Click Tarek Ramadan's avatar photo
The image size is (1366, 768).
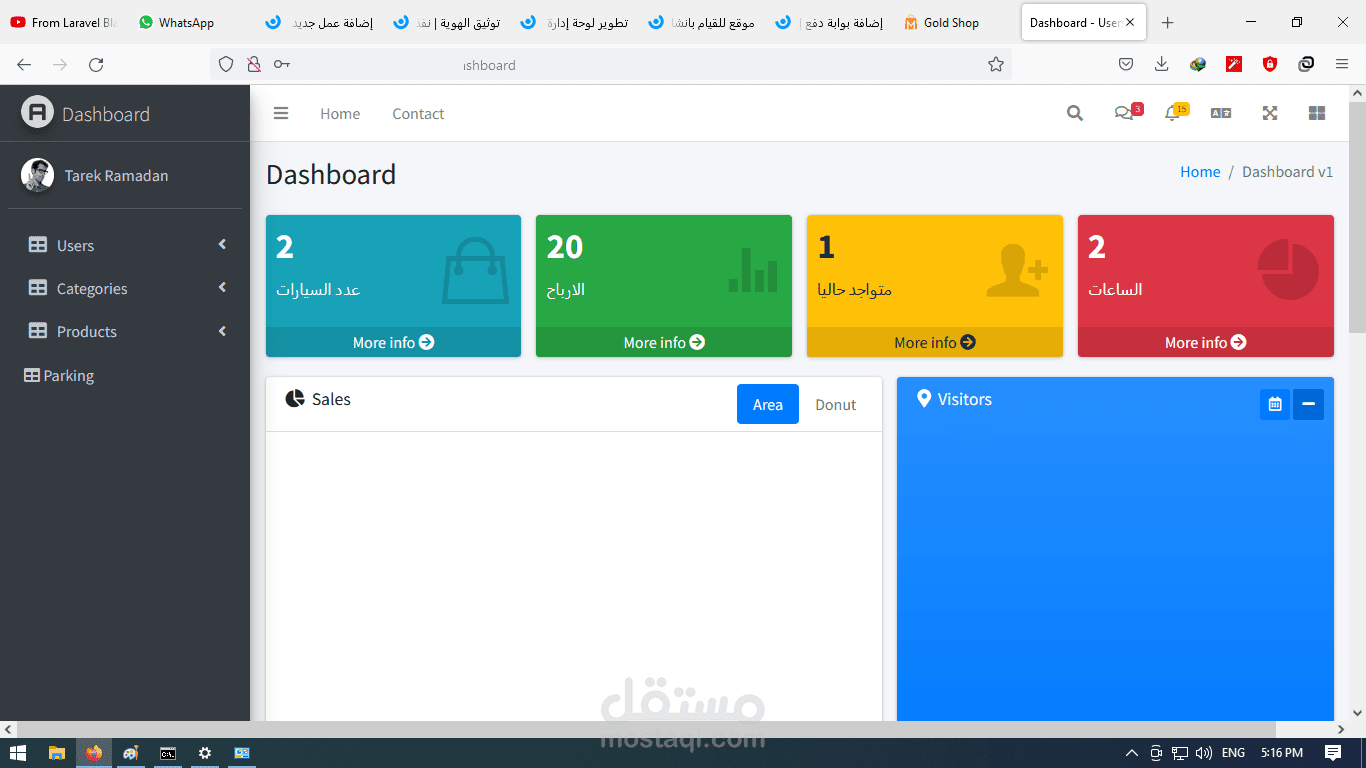click(37, 175)
